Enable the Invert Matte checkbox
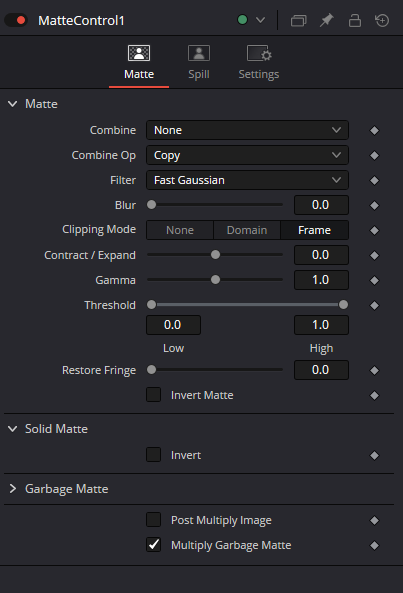The height and width of the screenshot is (593, 403). point(153,394)
